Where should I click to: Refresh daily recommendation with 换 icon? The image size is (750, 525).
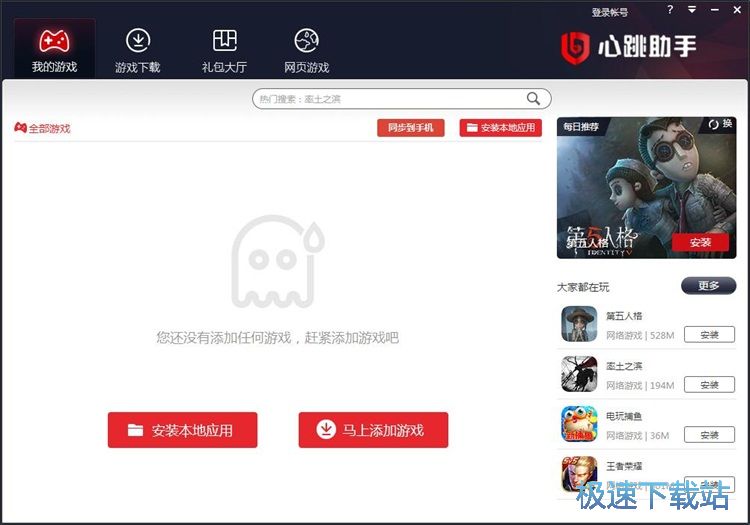pos(720,124)
